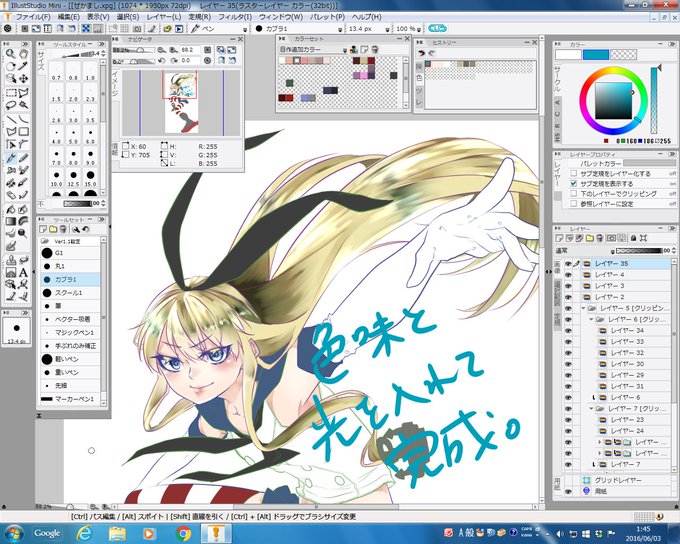The width and height of the screenshot is (680, 544).
Task: Collapse the レイヤー 6 folder
Action: click(x=592, y=319)
